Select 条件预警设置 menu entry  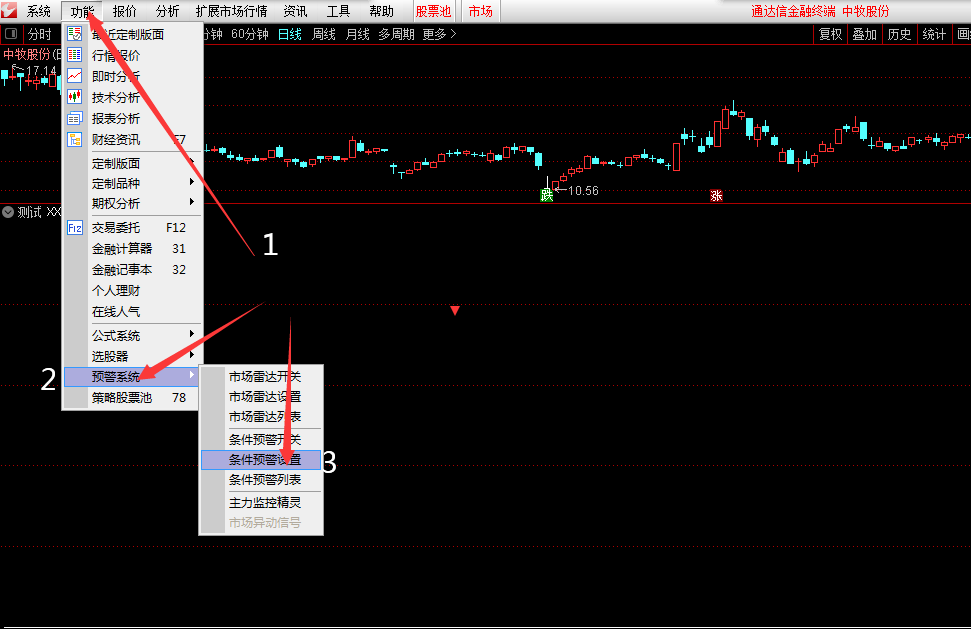[264, 460]
